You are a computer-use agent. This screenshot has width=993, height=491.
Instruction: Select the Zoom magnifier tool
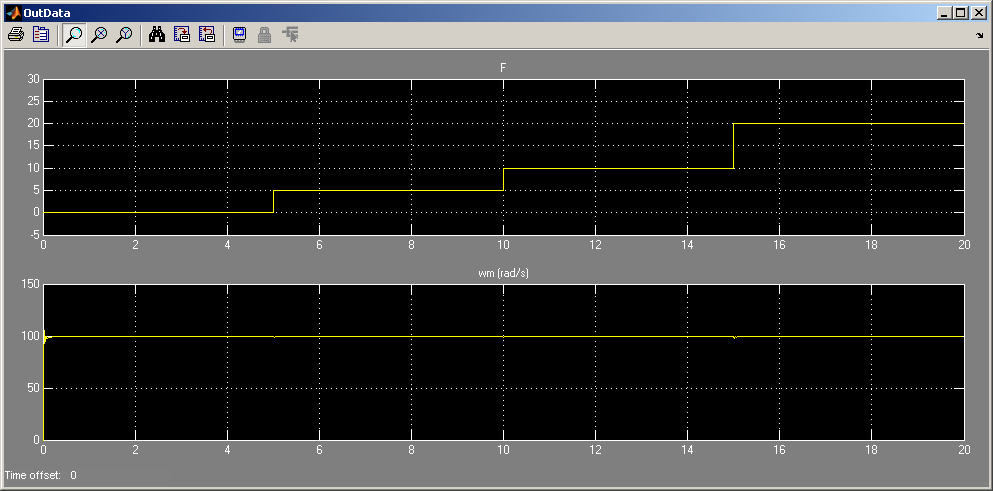(73, 35)
